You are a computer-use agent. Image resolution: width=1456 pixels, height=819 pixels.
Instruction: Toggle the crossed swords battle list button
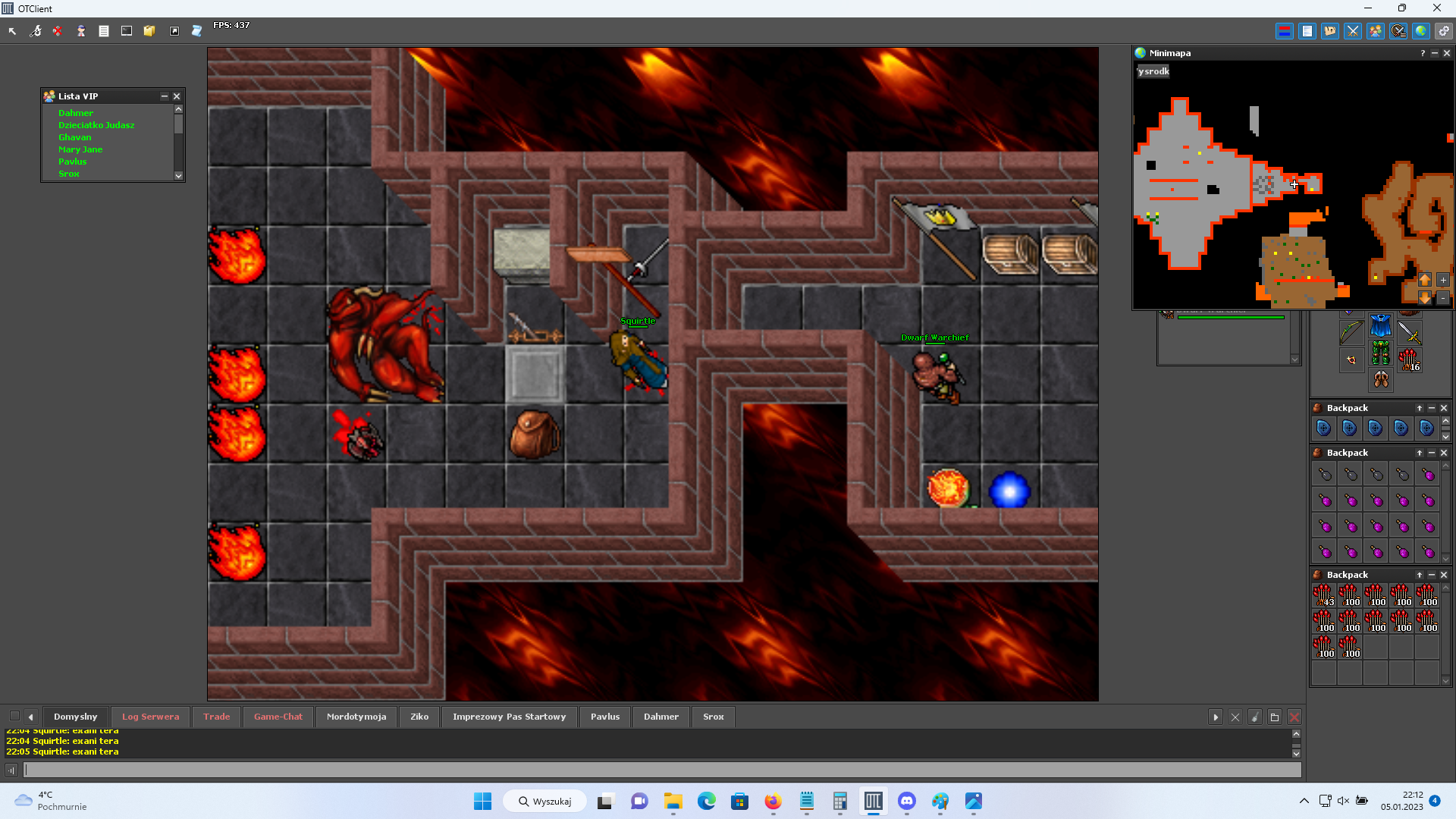(1353, 31)
